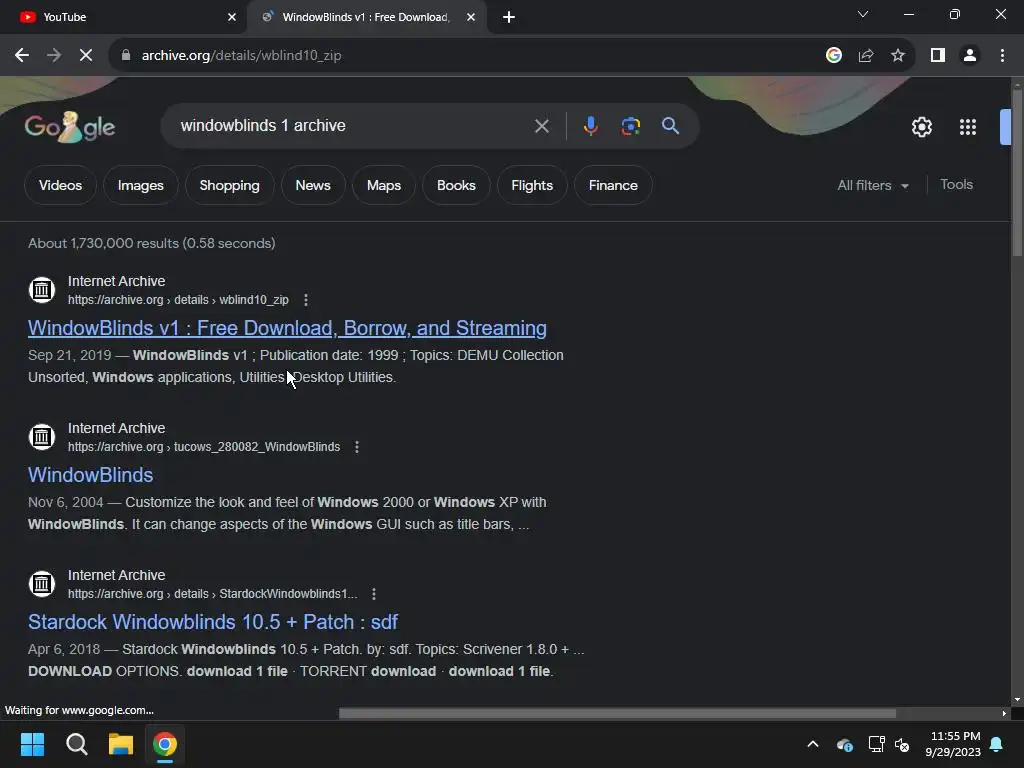The image size is (1024, 768).
Task: Open Windows taskbar search
Action: point(76,744)
